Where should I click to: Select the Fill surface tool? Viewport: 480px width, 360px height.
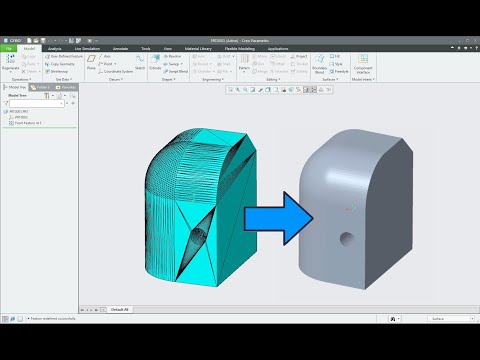click(335, 56)
